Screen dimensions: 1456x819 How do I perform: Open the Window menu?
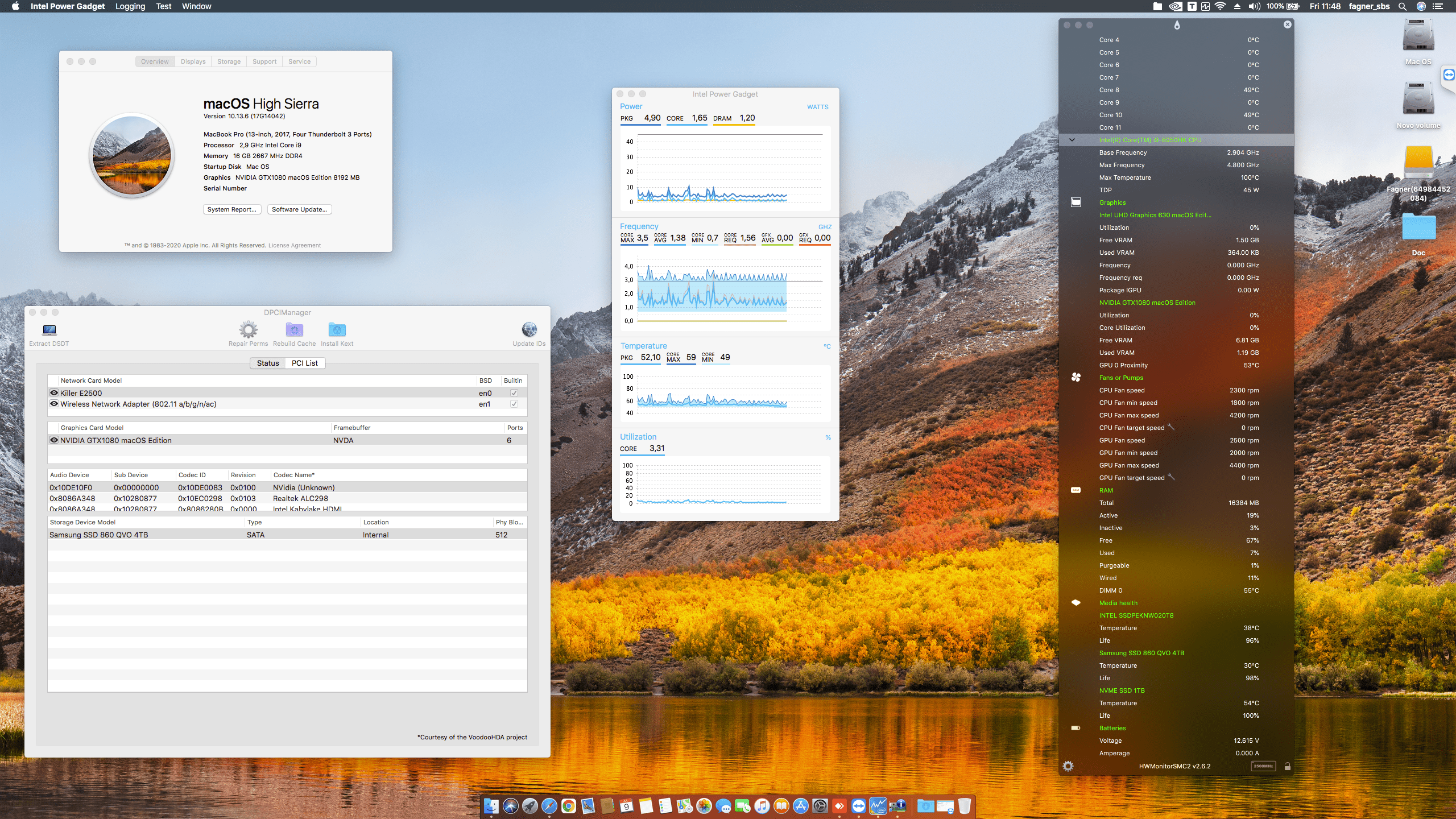click(x=197, y=6)
